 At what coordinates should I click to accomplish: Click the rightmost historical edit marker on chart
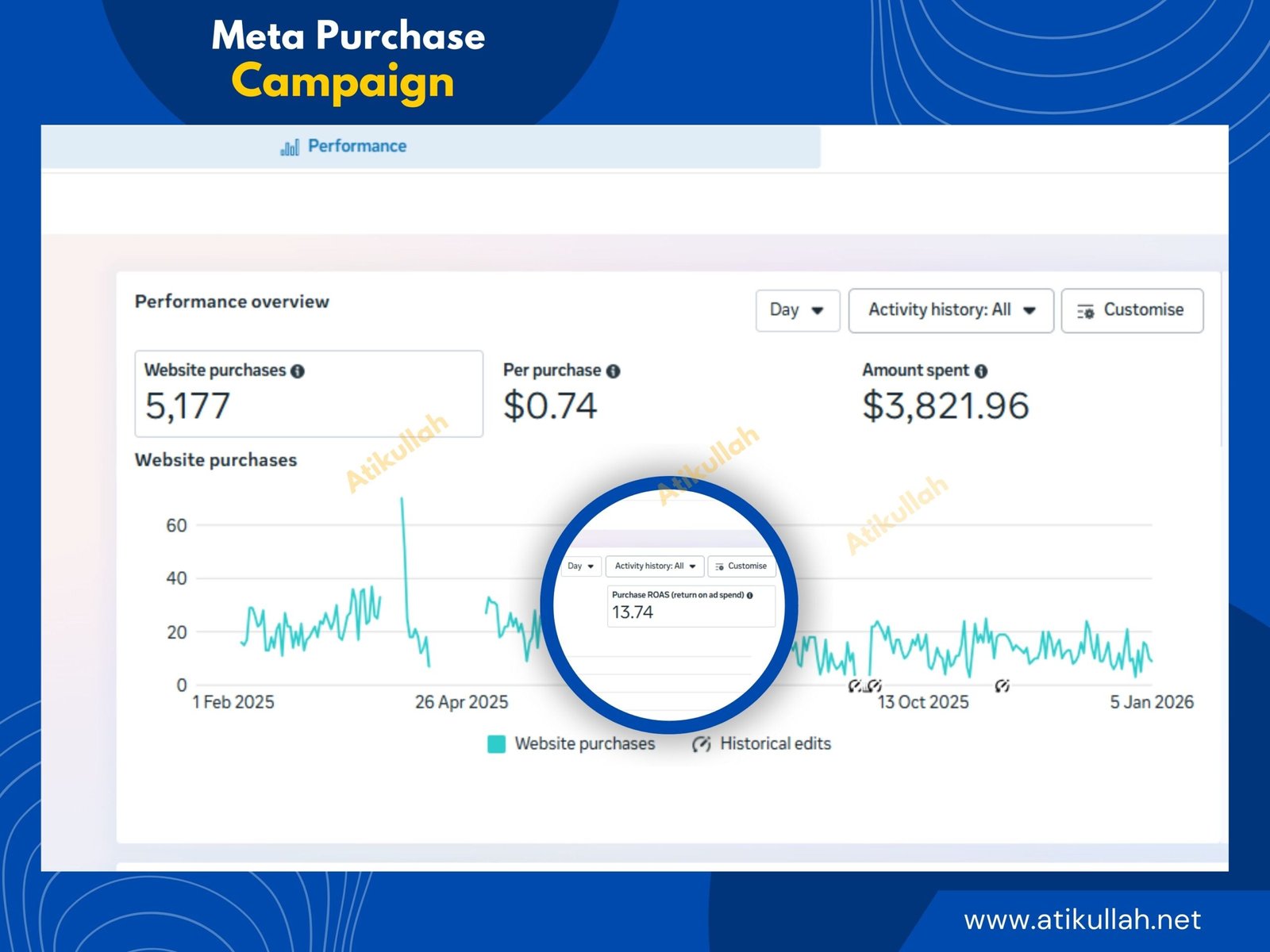(1002, 685)
